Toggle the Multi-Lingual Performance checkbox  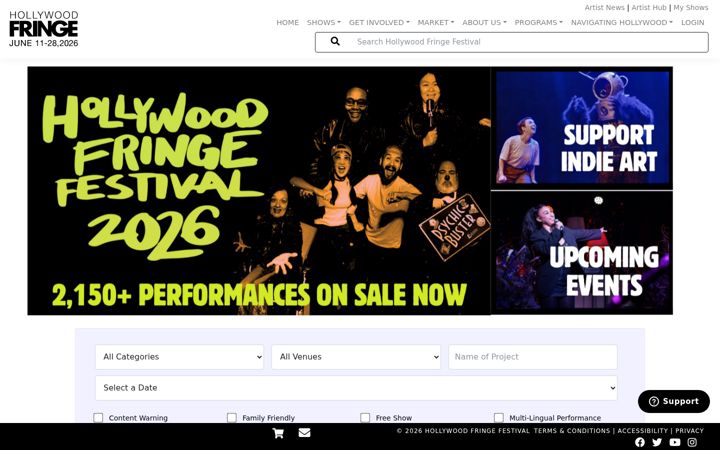pyautogui.click(x=499, y=417)
